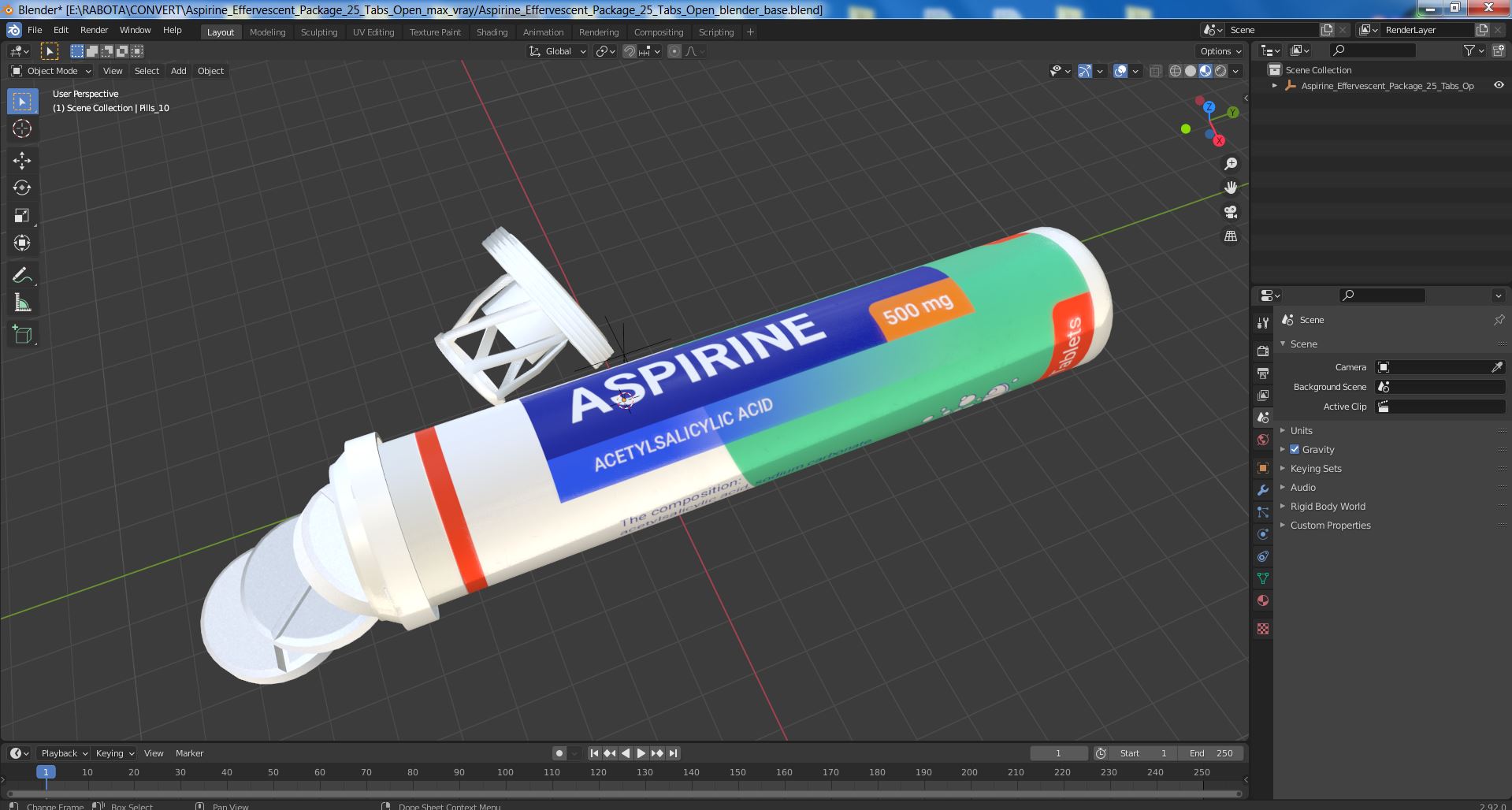The height and width of the screenshot is (810, 1512).
Task: Open the Modifier properties tab
Action: (x=1263, y=490)
